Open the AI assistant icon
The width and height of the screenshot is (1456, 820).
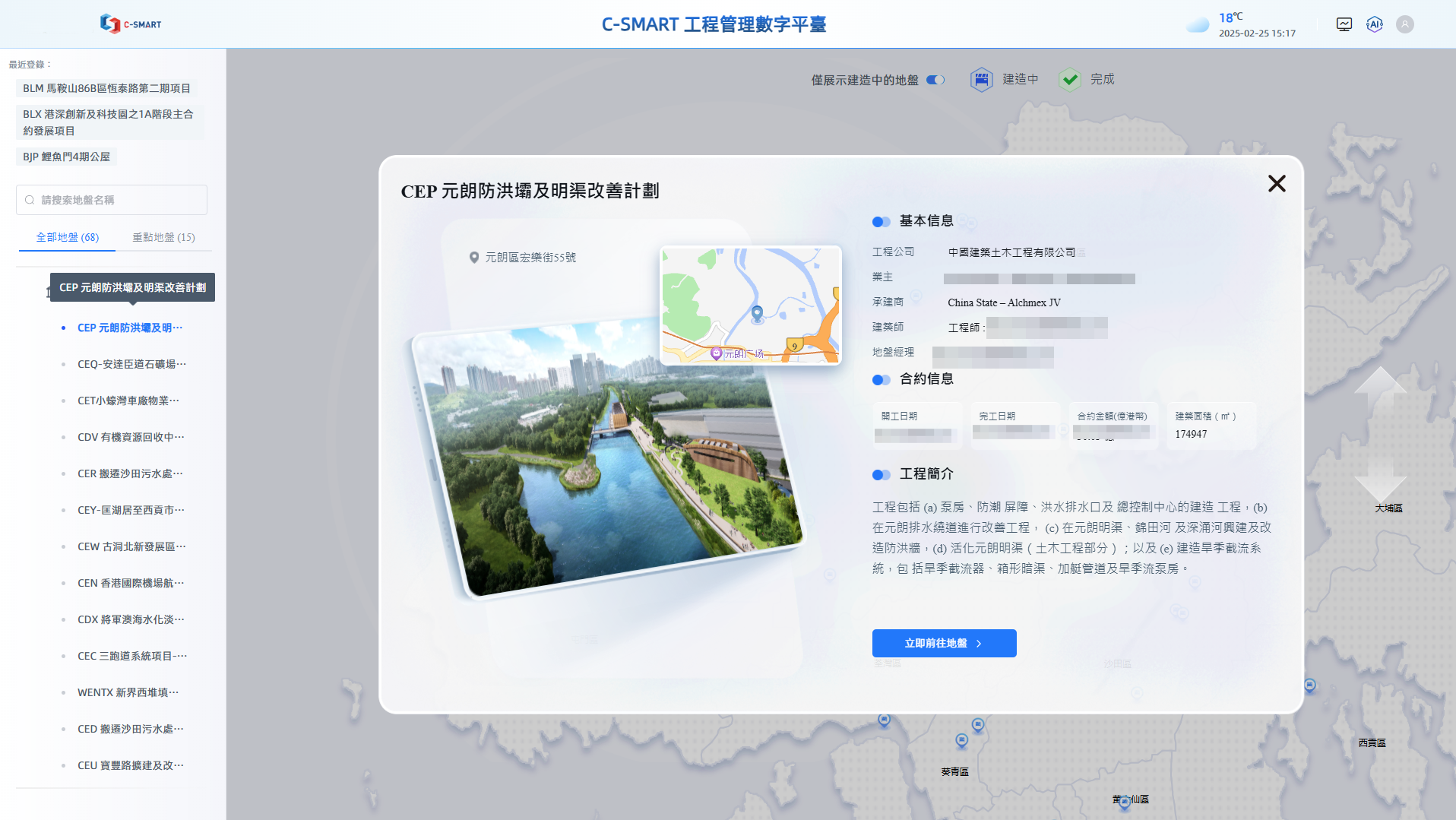[x=1375, y=24]
